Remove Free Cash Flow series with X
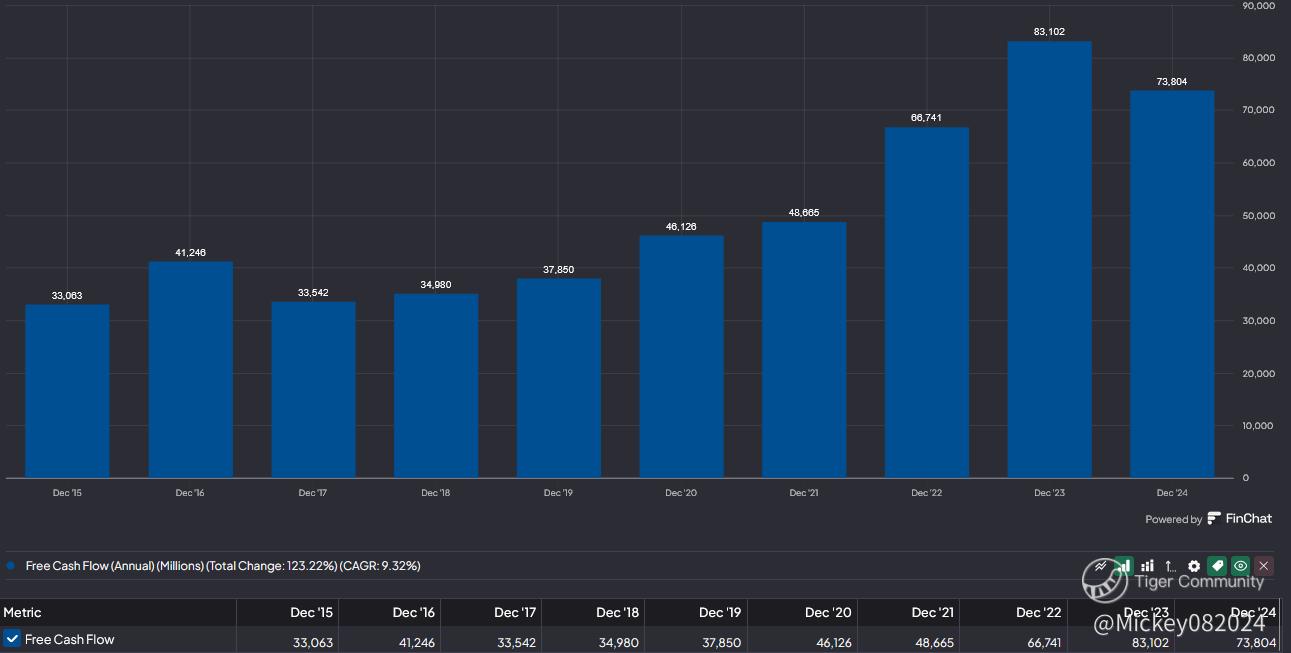 point(1263,566)
